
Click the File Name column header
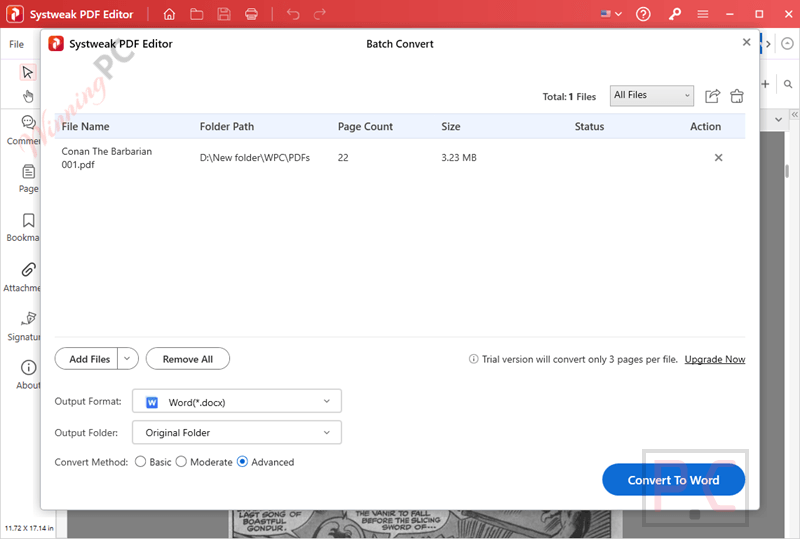[85, 127]
